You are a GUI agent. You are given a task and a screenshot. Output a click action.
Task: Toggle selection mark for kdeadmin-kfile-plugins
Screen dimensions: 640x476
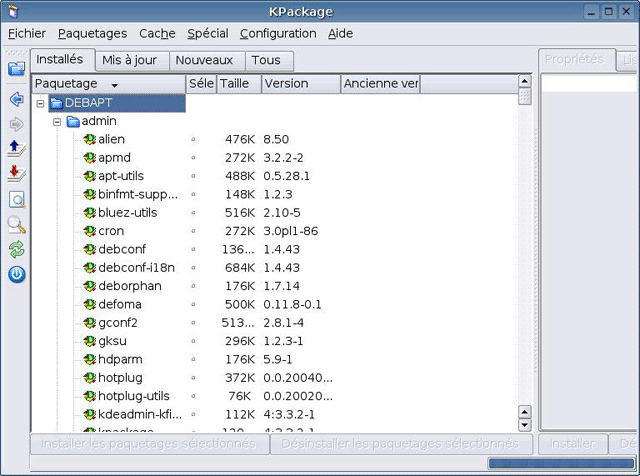coord(193,415)
